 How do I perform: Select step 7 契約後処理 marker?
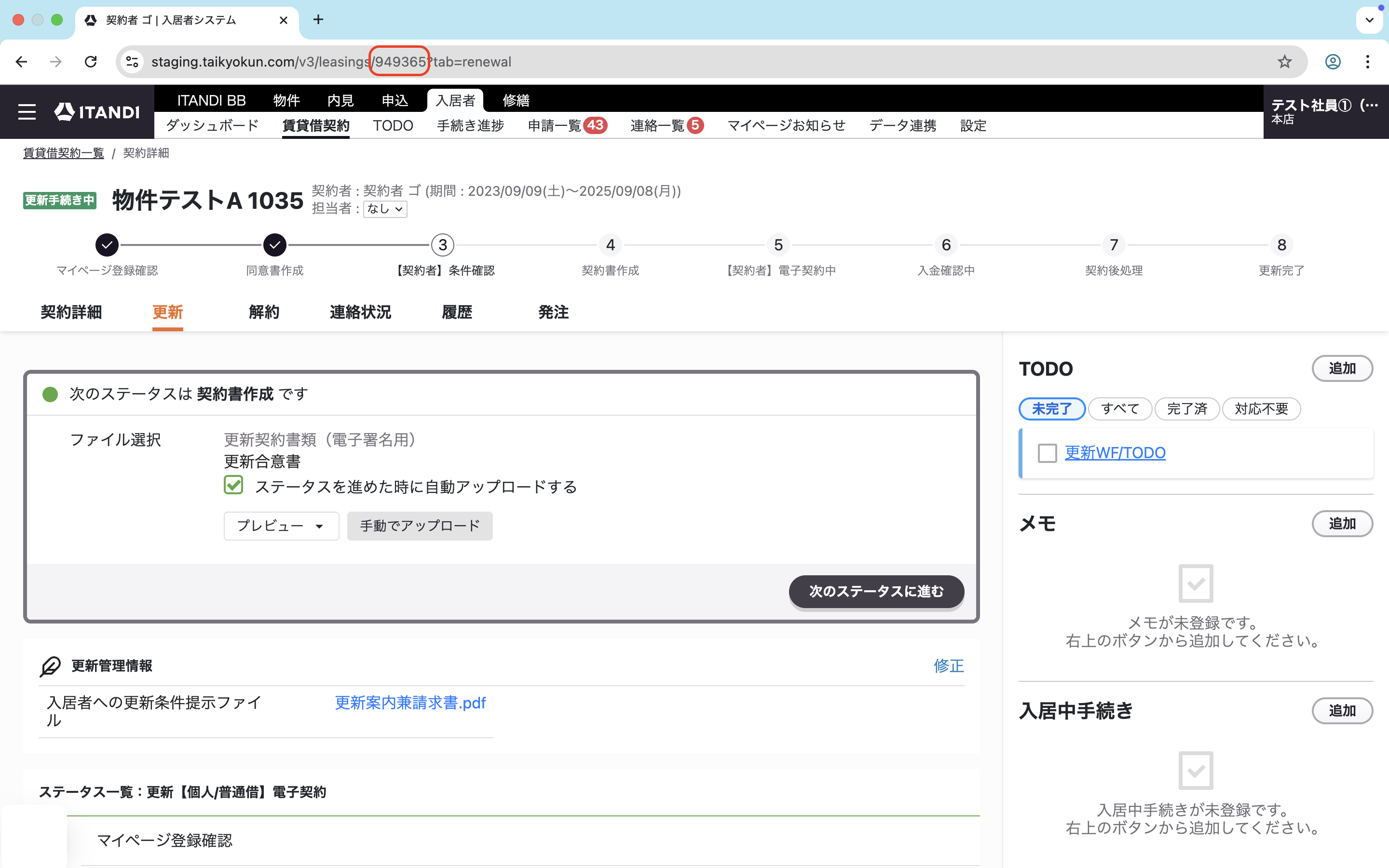coord(1114,245)
